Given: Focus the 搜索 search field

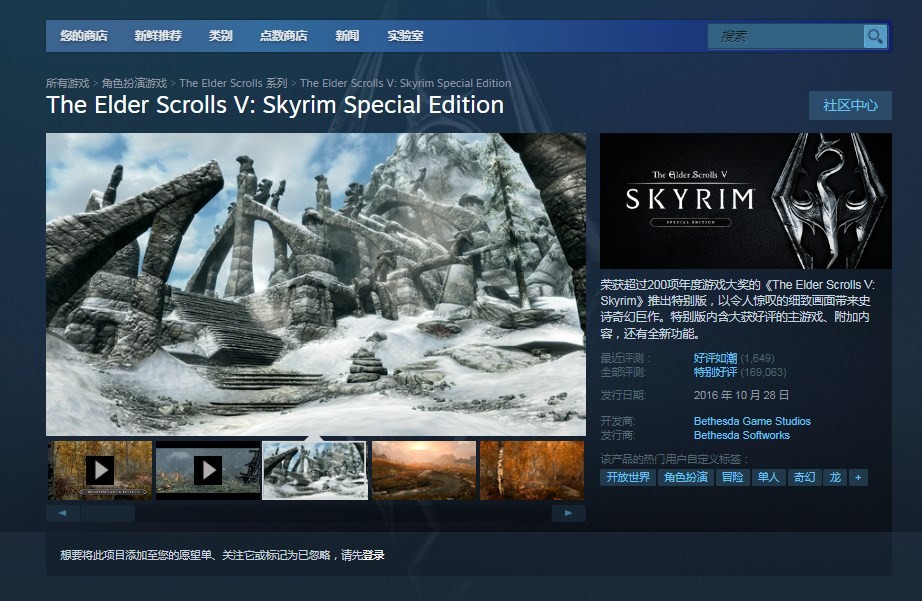Looking at the screenshot, I should 786,36.
